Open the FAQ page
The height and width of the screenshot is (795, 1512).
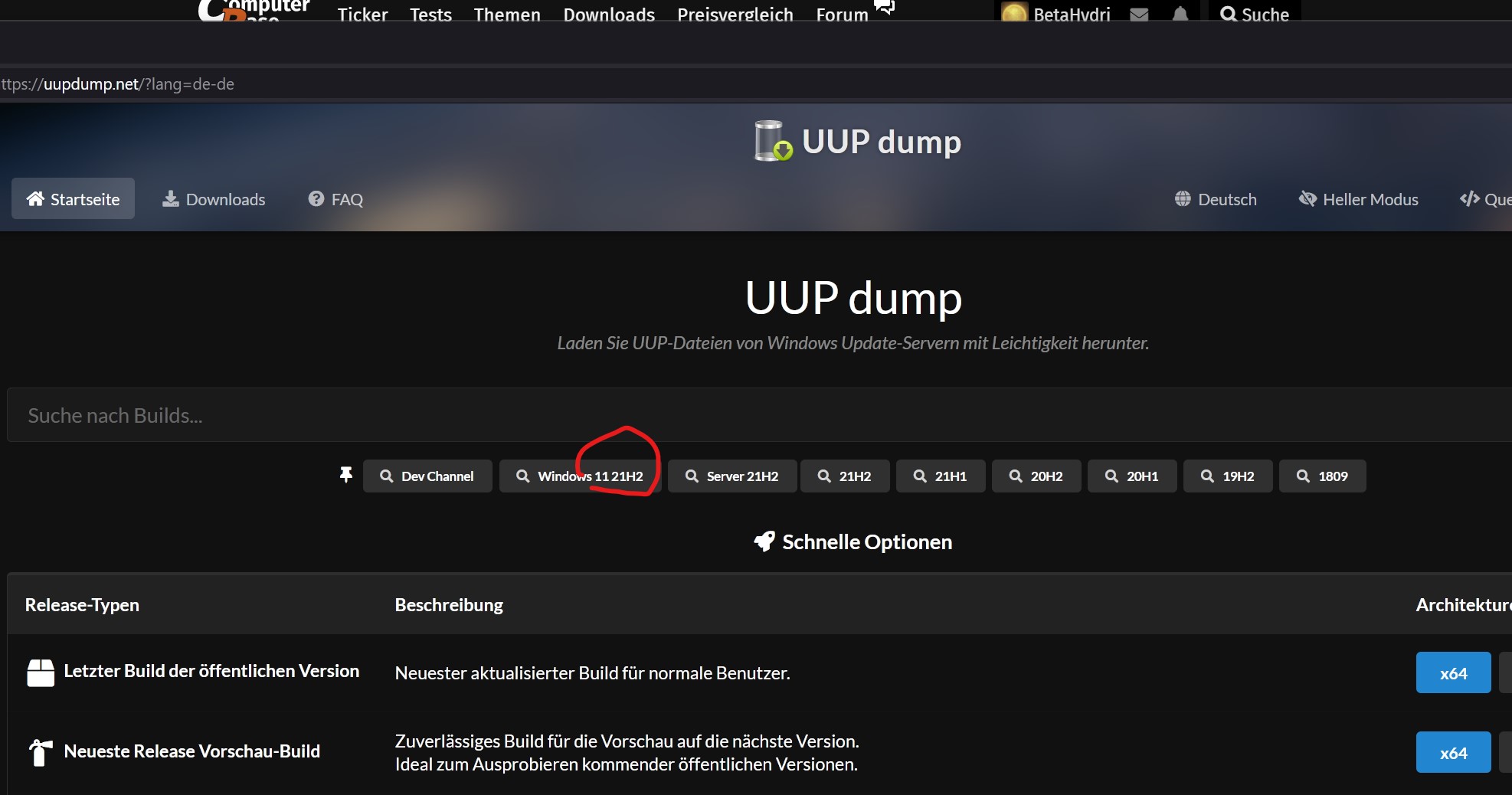coord(335,199)
